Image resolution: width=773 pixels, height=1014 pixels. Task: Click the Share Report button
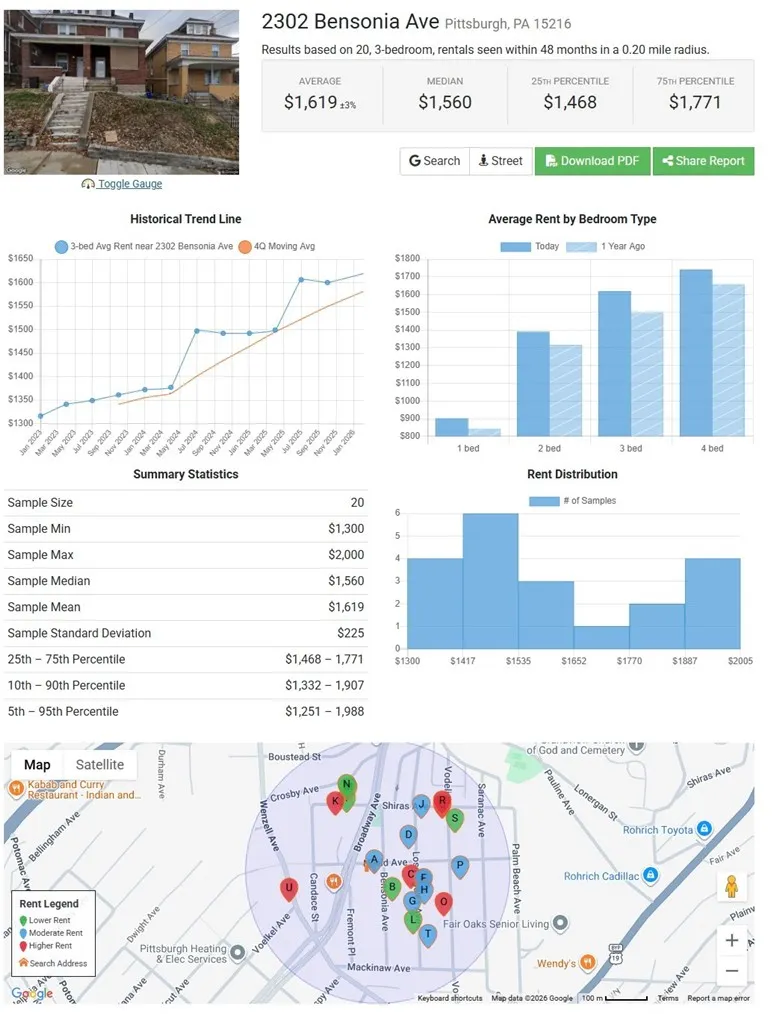703,161
